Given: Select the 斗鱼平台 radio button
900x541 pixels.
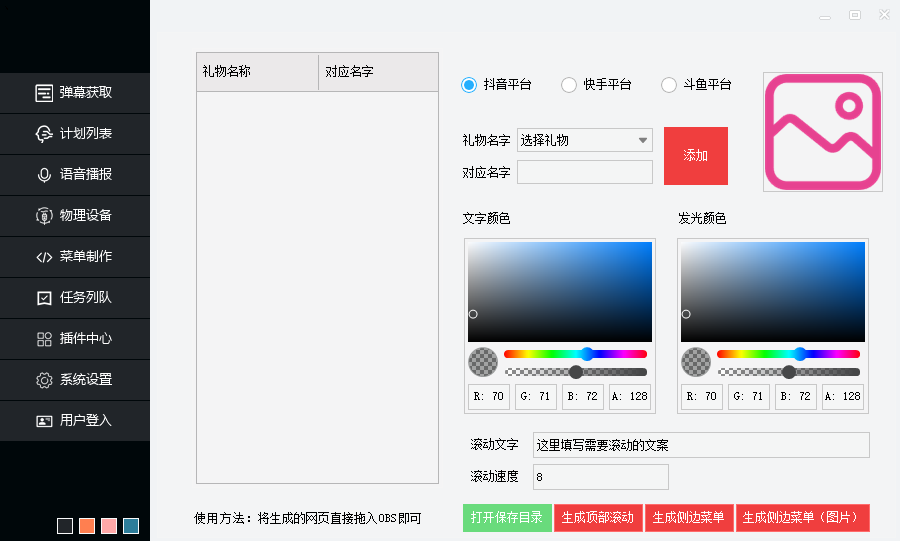Looking at the screenshot, I should [x=669, y=85].
